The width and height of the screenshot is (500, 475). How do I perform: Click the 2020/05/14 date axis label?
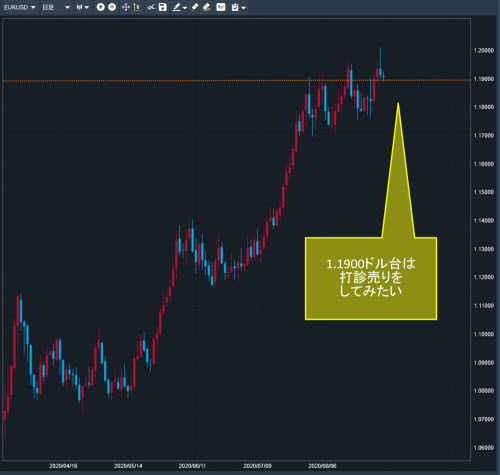click(x=128, y=466)
